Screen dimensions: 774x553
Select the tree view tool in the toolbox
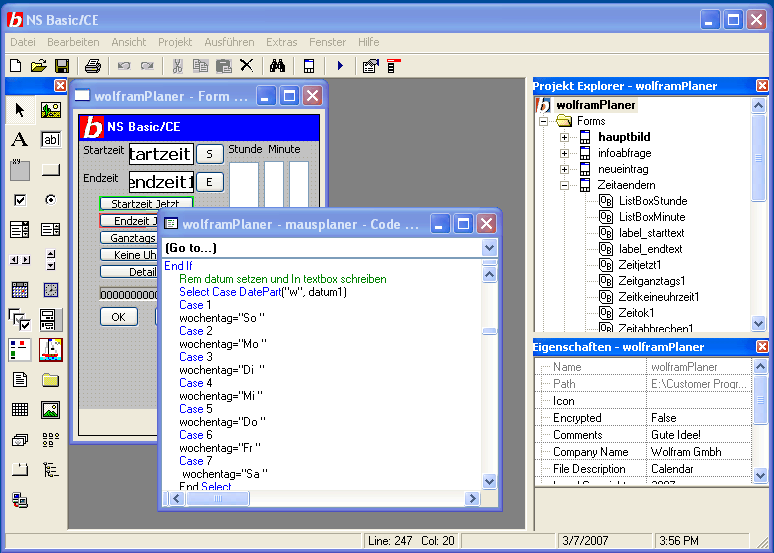(50, 470)
